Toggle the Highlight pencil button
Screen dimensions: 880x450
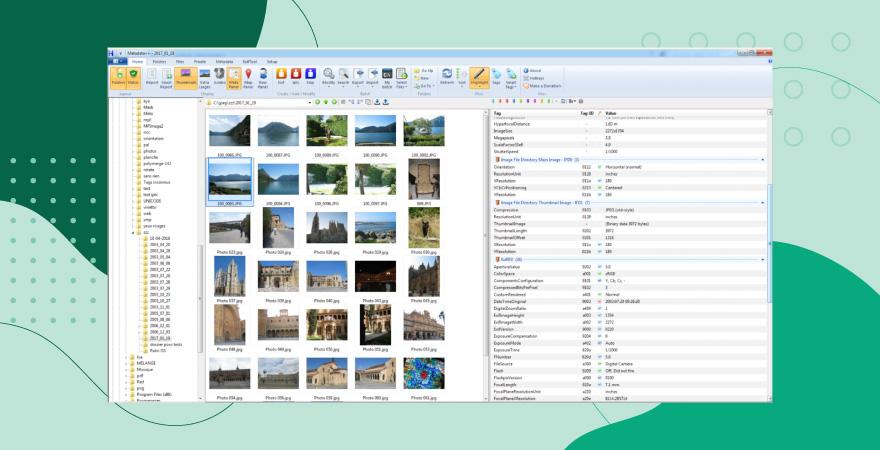[x=479, y=76]
